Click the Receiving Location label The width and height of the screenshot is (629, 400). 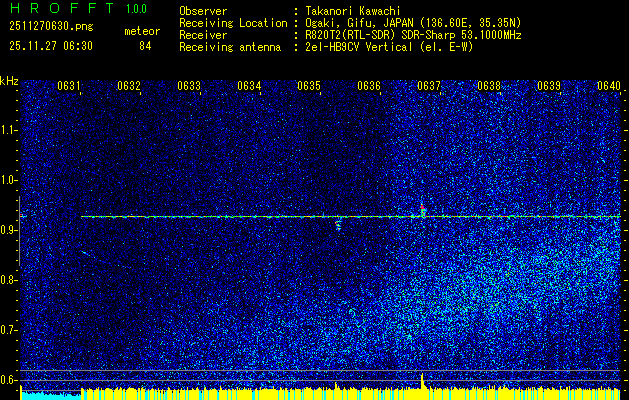point(233,23)
